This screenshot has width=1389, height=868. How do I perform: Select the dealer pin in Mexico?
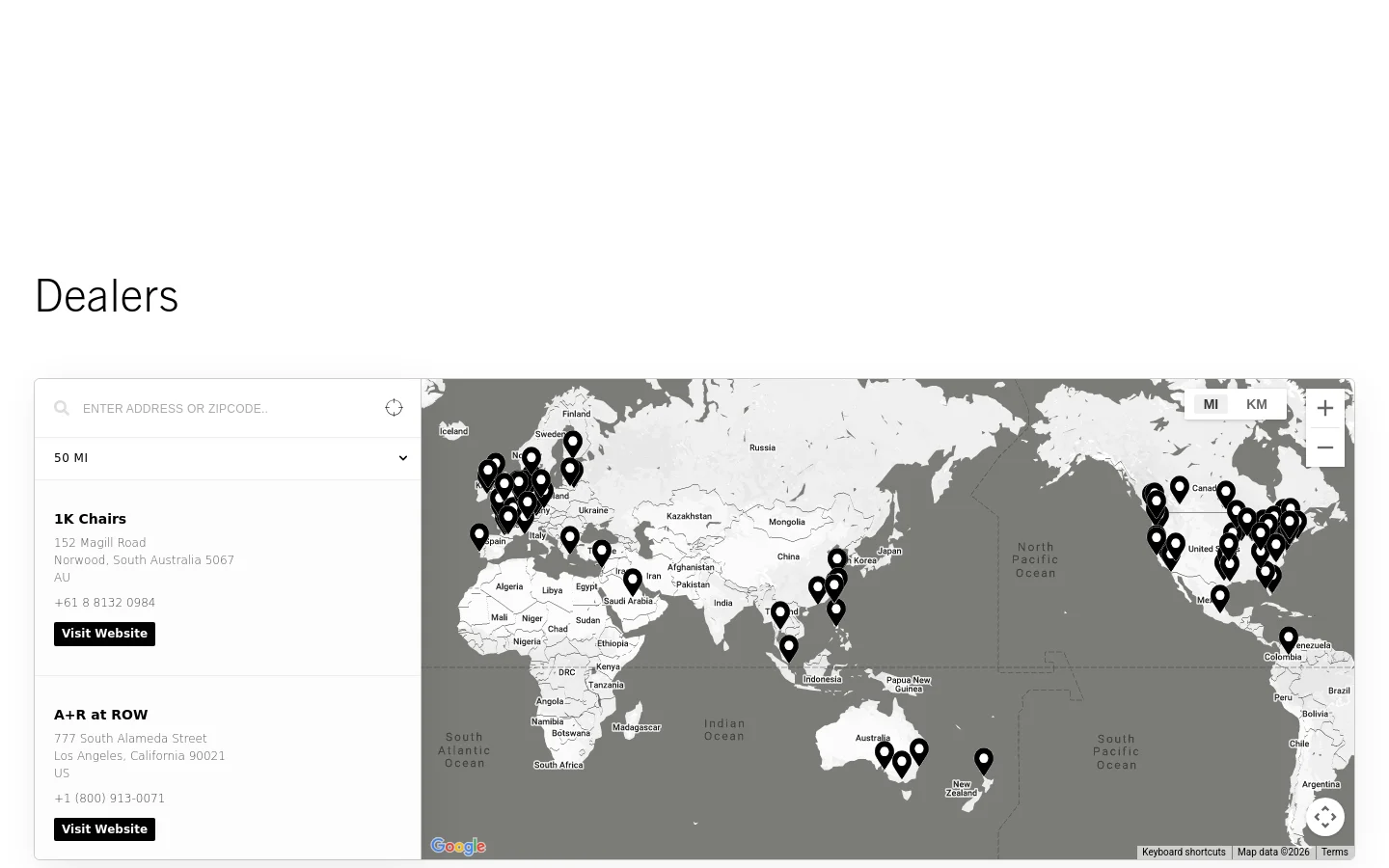click(x=1220, y=598)
